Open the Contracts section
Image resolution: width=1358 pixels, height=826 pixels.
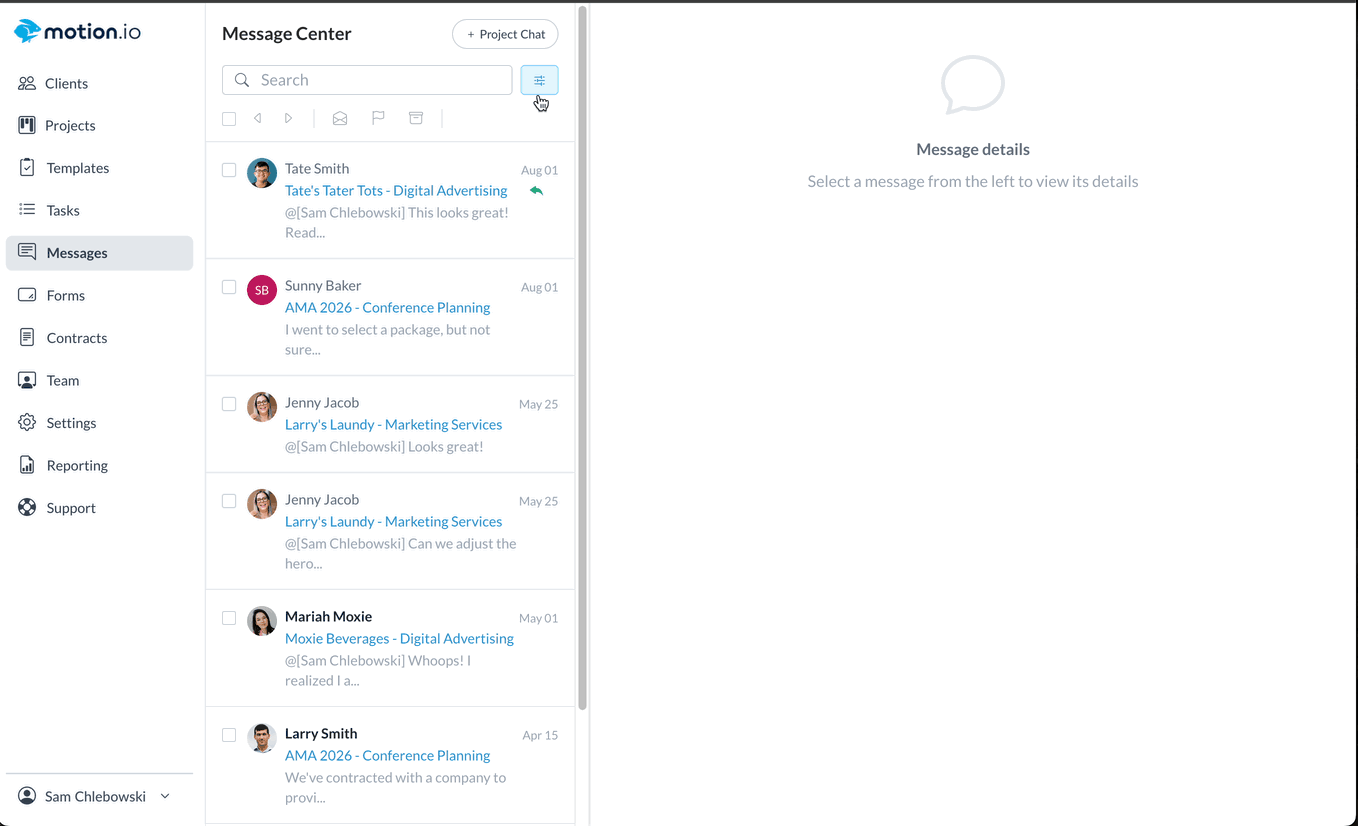click(76, 338)
